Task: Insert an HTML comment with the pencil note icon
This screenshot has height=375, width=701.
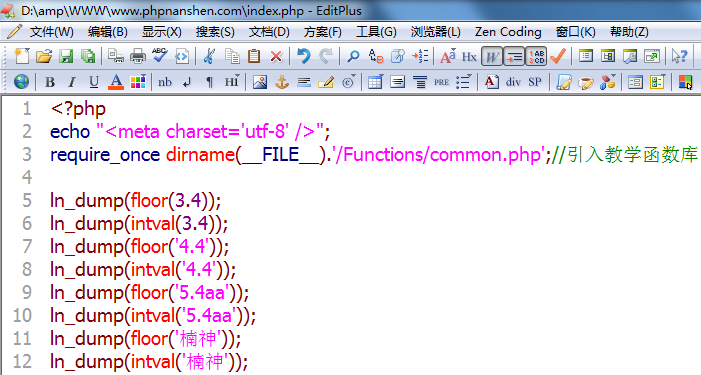Action: (x=326, y=82)
